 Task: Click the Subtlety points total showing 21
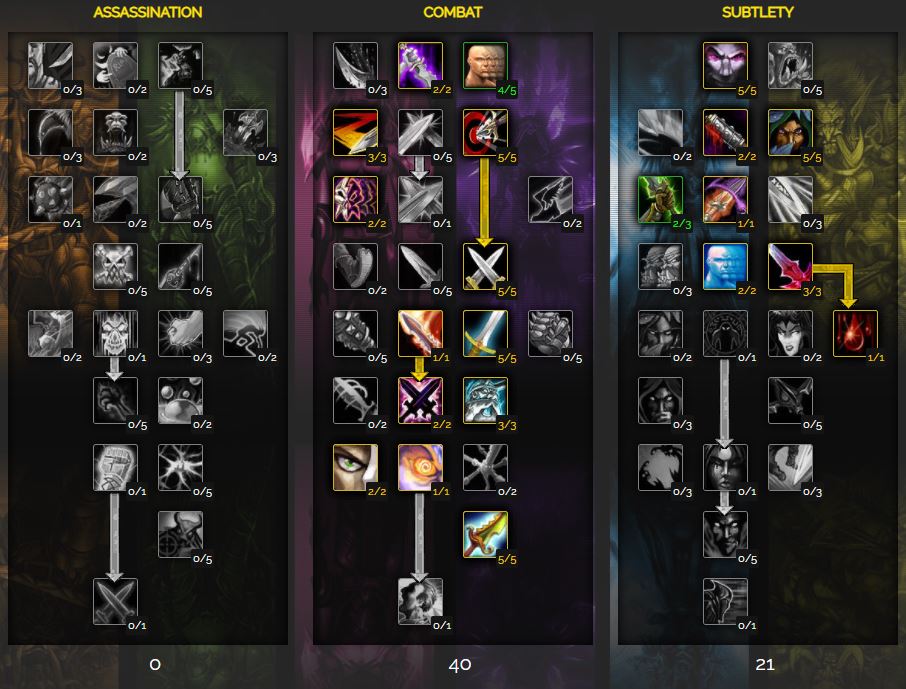pyautogui.click(x=764, y=665)
